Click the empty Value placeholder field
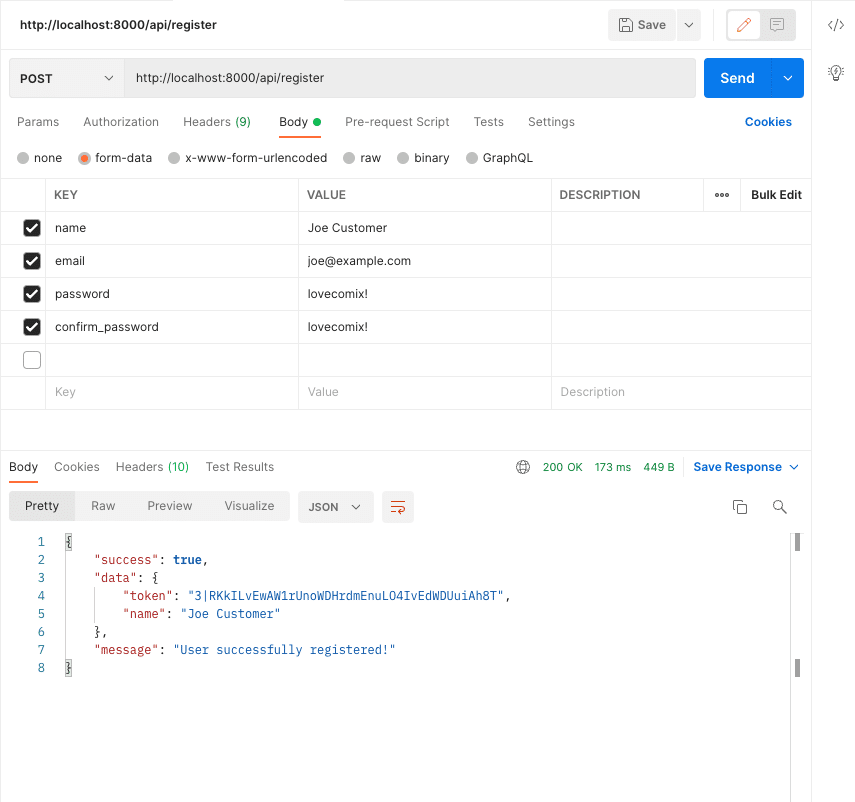Viewport: 855px width, 802px height. click(x=425, y=393)
